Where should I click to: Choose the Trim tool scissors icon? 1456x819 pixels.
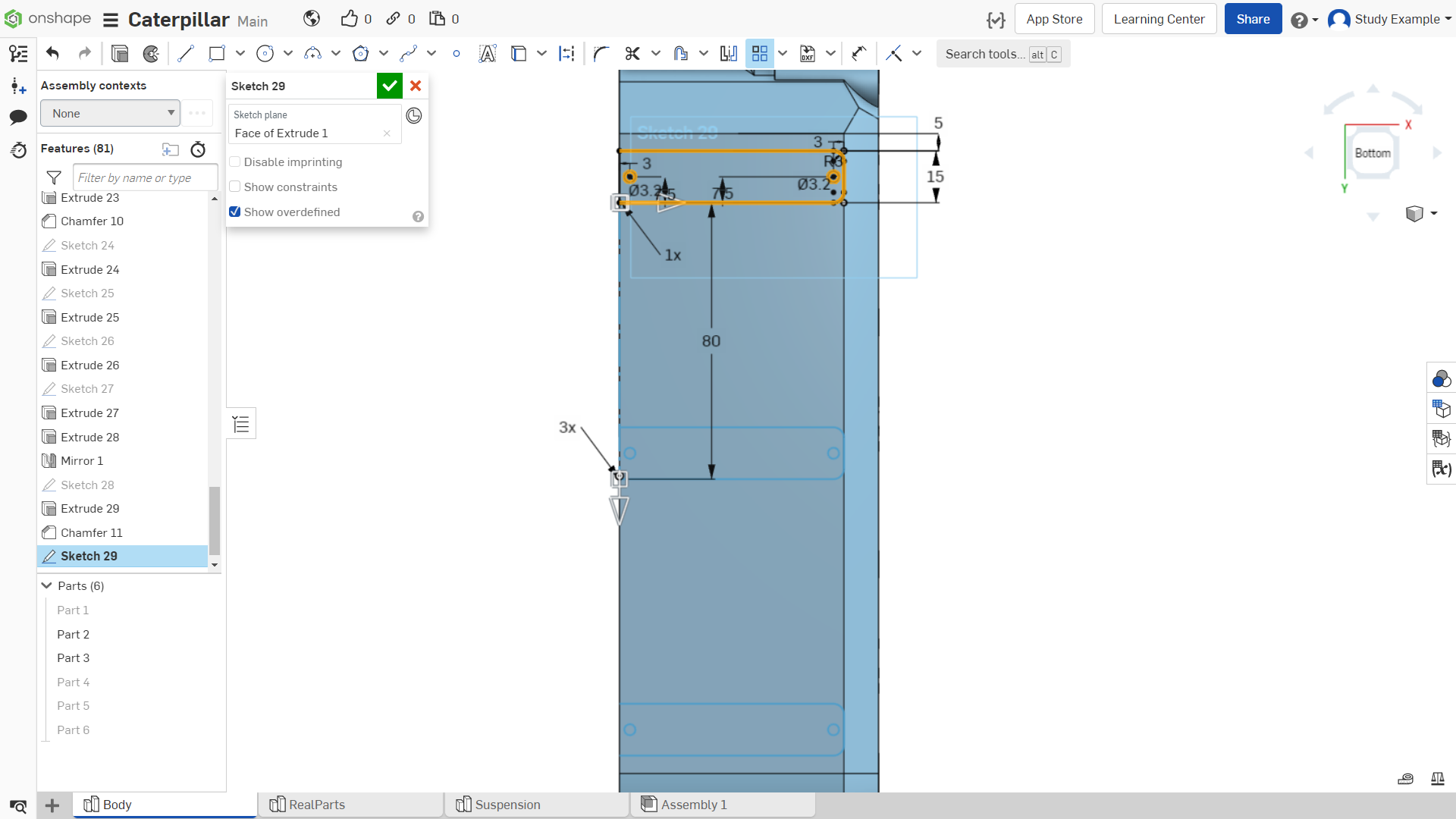pos(632,54)
